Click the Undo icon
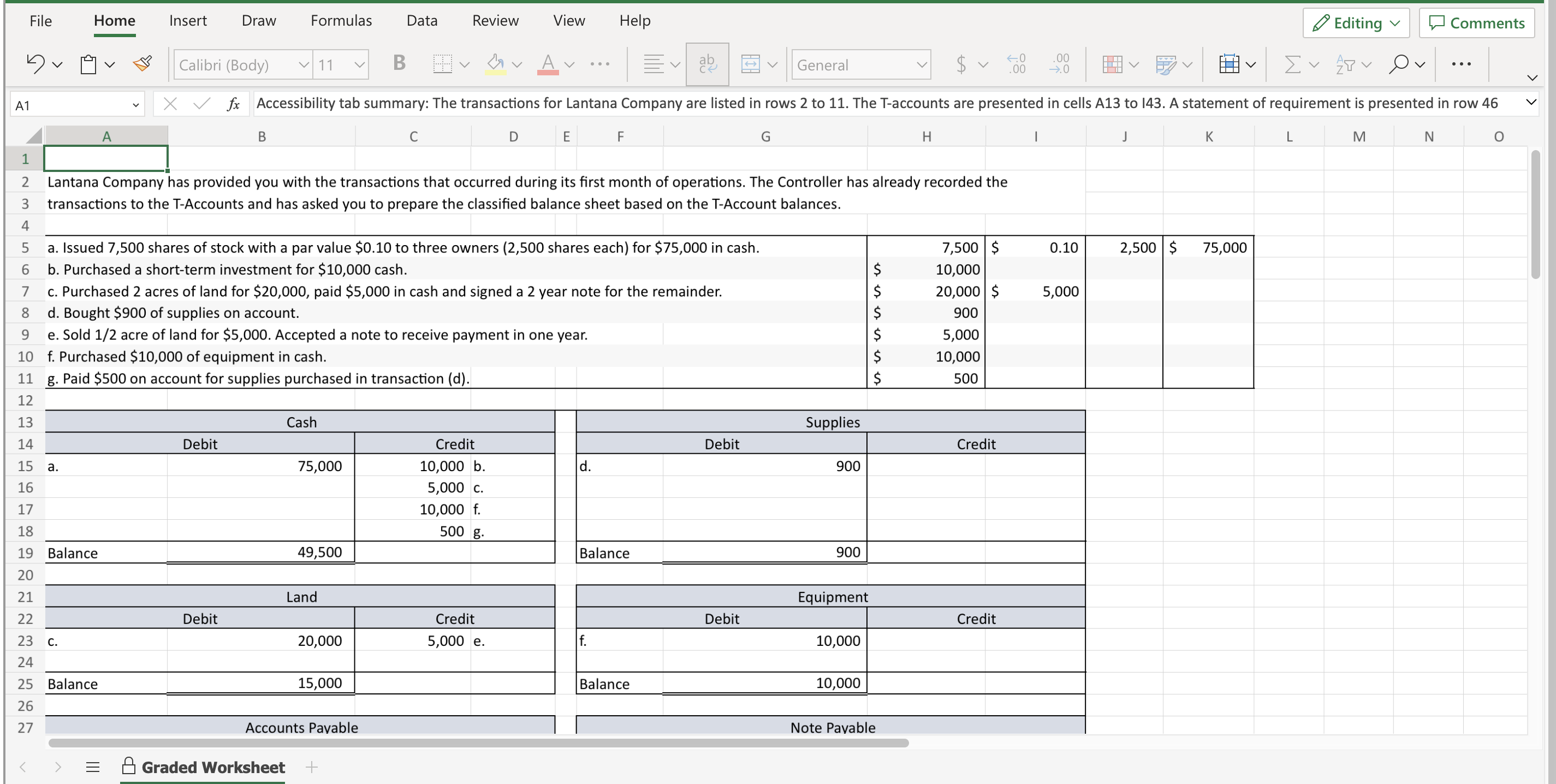 [x=35, y=64]
